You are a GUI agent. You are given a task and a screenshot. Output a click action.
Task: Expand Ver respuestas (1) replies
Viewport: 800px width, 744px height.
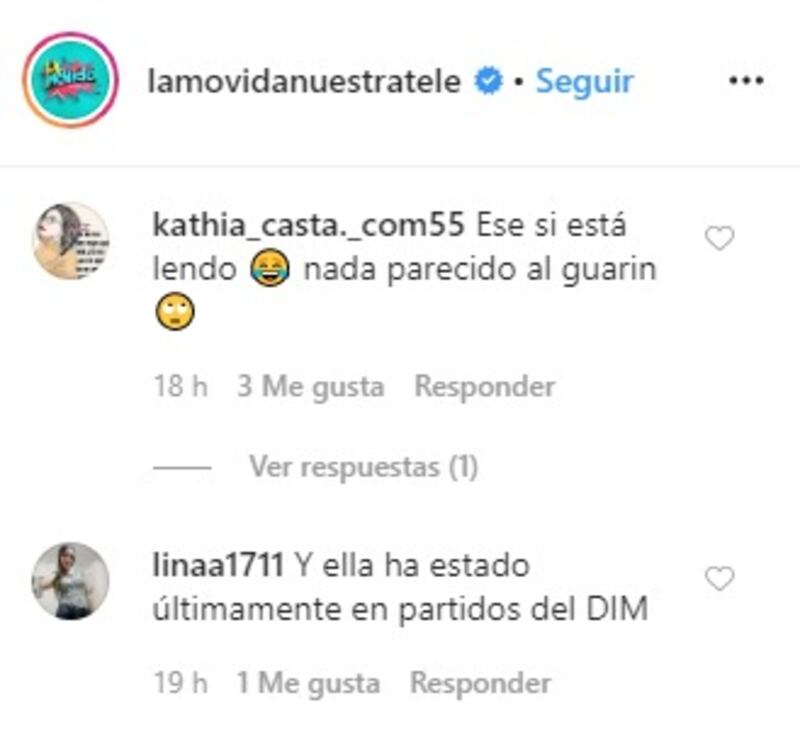coord(363,466)
